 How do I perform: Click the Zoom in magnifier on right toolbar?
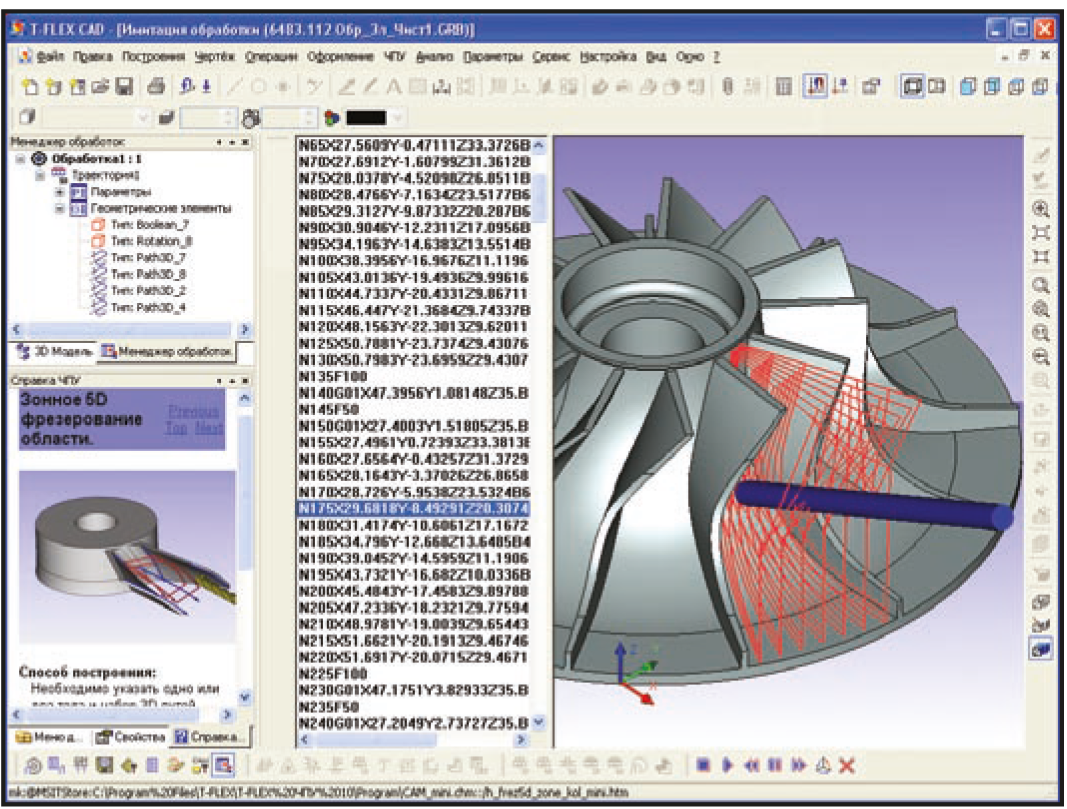tap(1040, 210)
